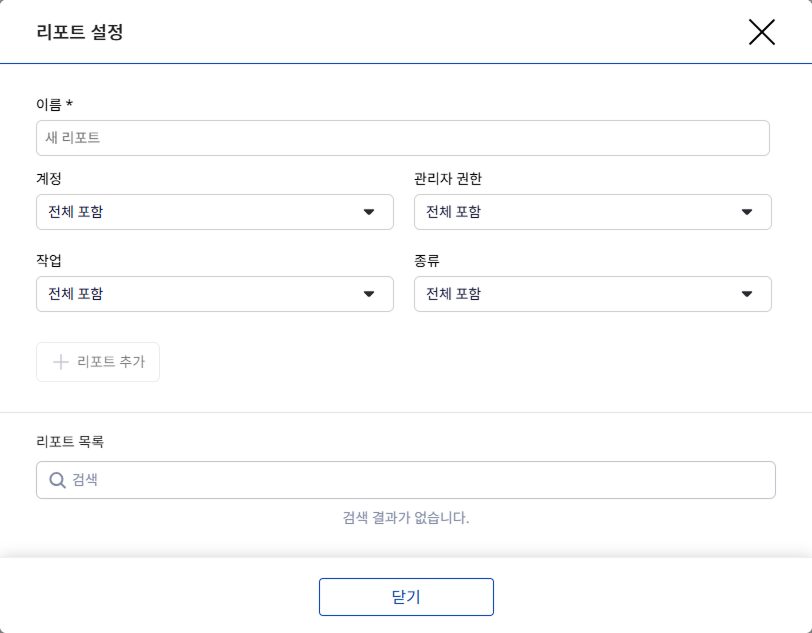The image size is (812, 633).
Task: Click the arrow icon of 작업 dropdown
Action: click(369, 294)
